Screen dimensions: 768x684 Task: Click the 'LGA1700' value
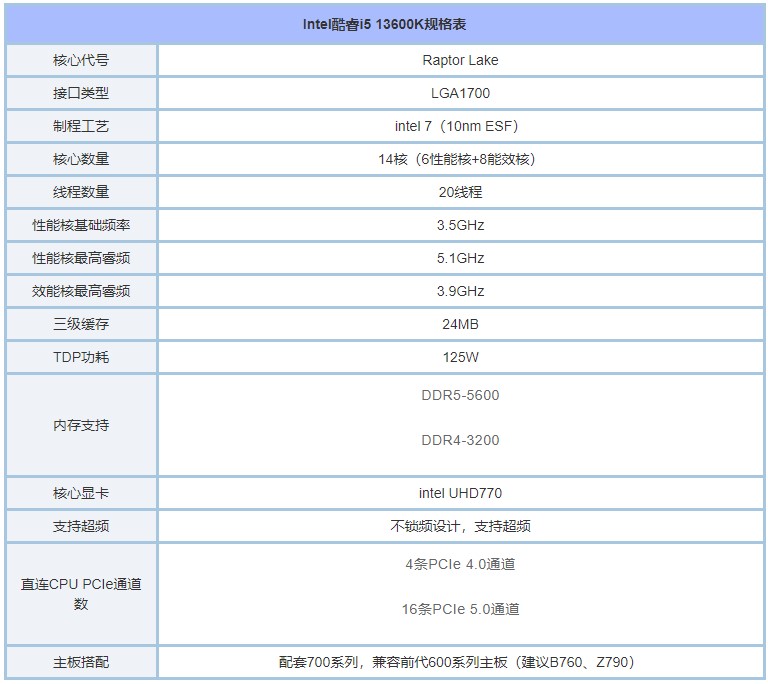tap(460, 93)
